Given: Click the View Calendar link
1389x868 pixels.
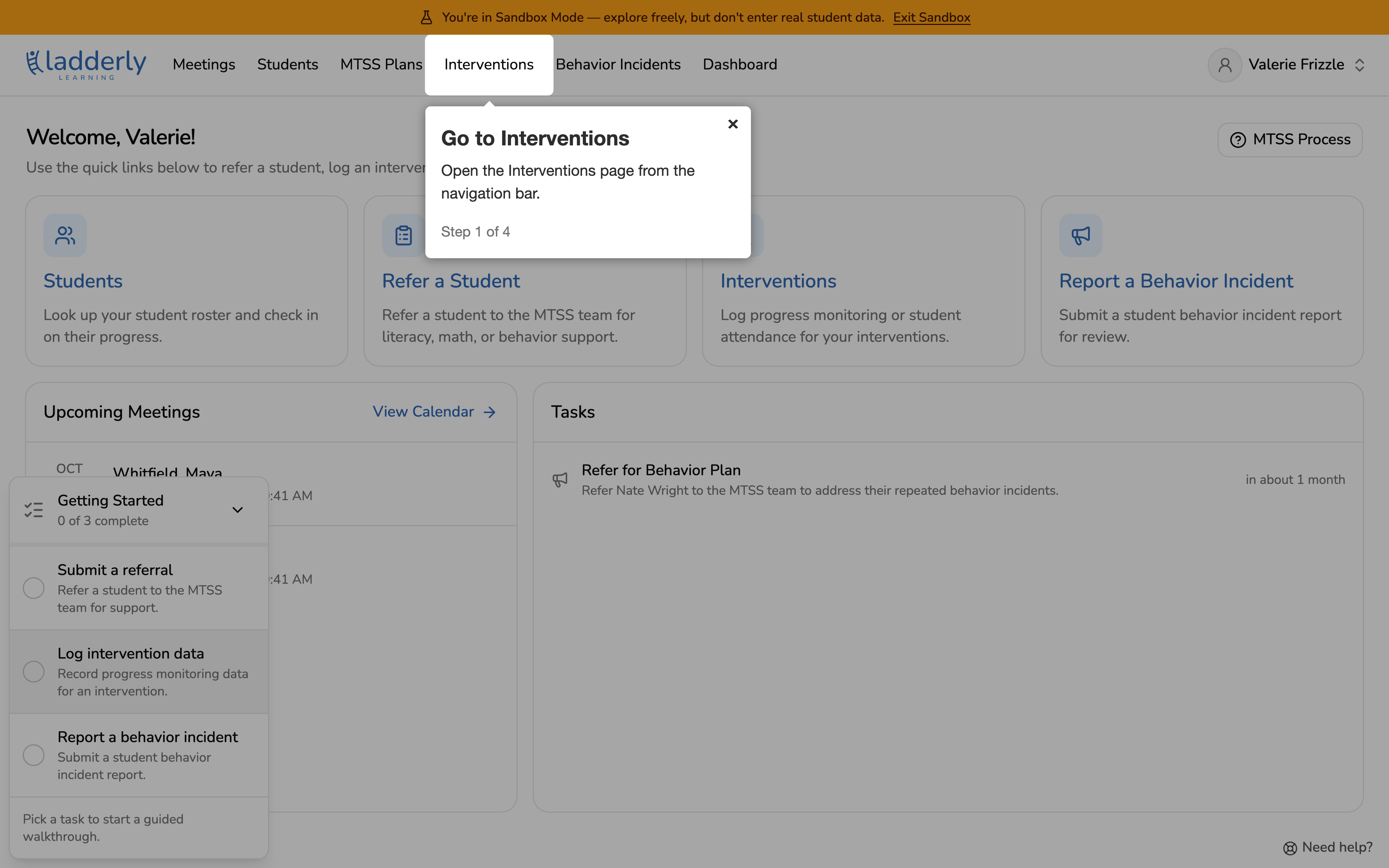Looking at the screenshot, I should point(434,412).
